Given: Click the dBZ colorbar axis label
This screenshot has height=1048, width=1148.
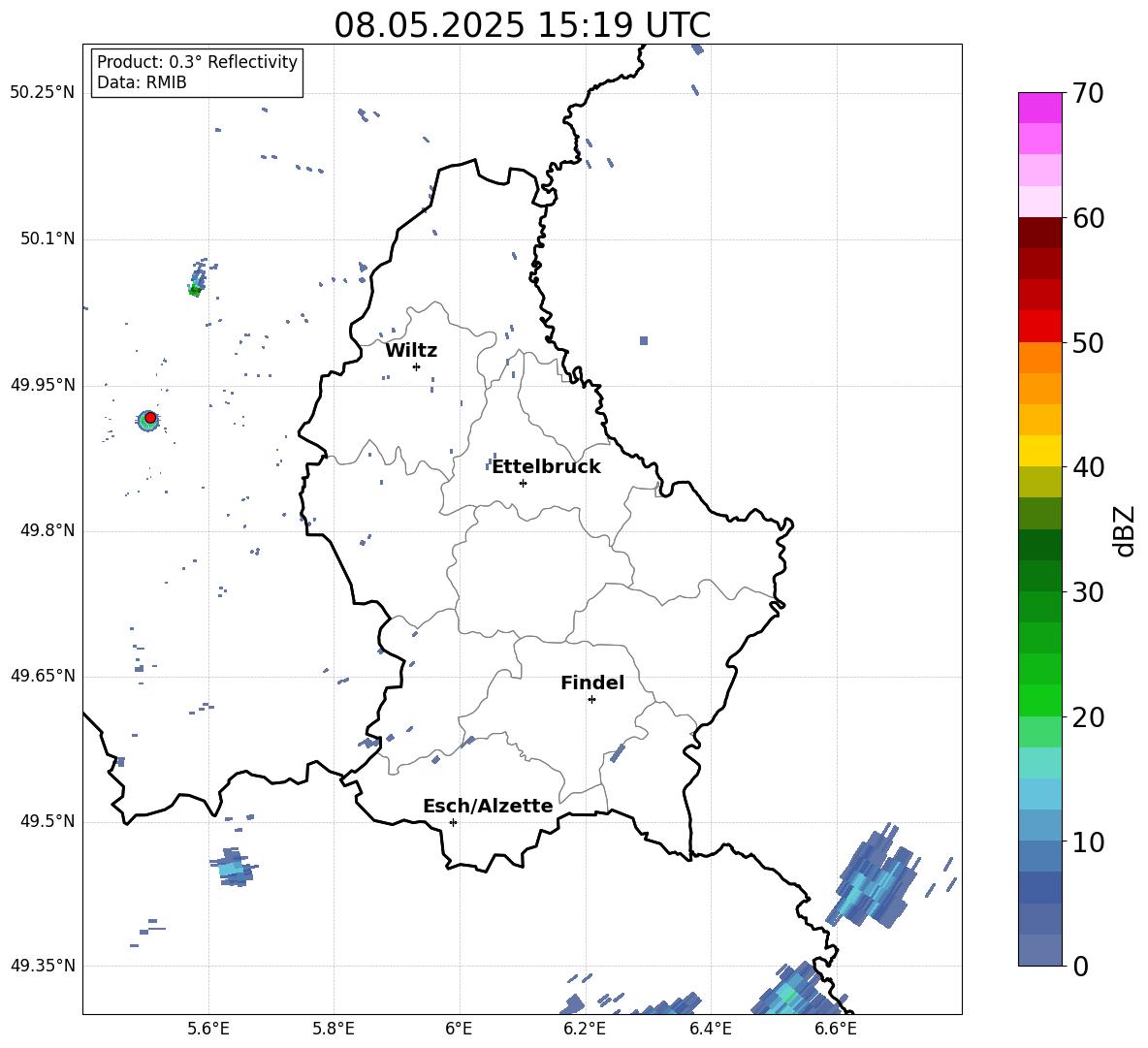Looking at the screenshot, I should 1126,530.
